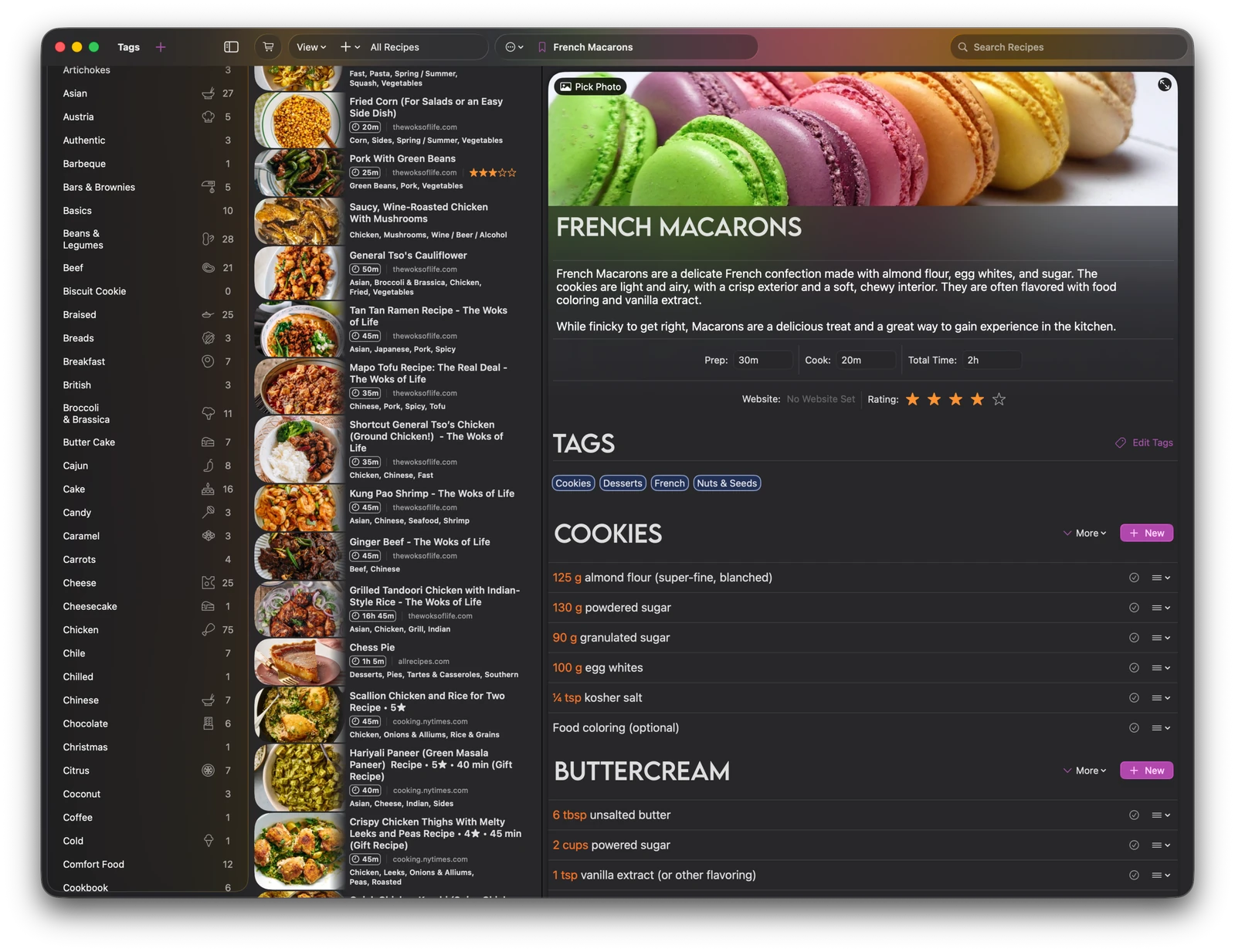Click the Search Recipes field

1068,47
